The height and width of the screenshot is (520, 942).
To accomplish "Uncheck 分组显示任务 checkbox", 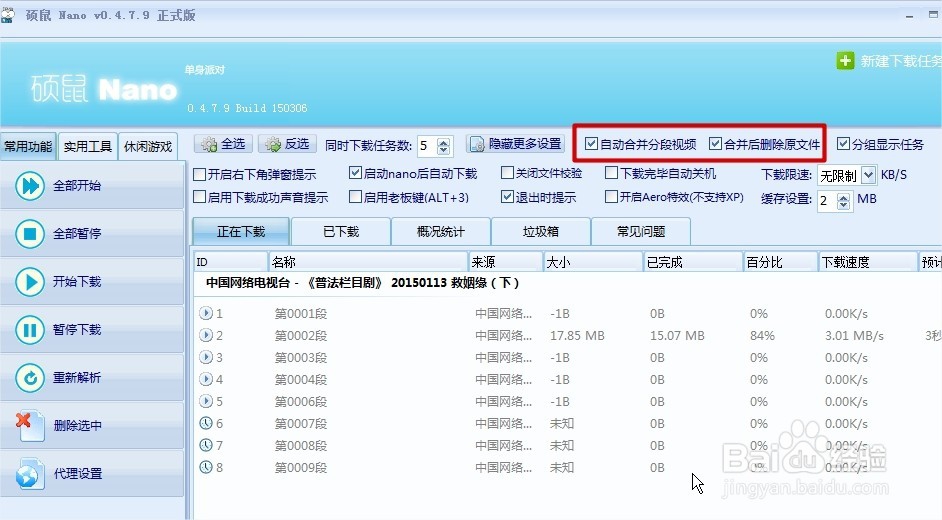I will 843,144.
